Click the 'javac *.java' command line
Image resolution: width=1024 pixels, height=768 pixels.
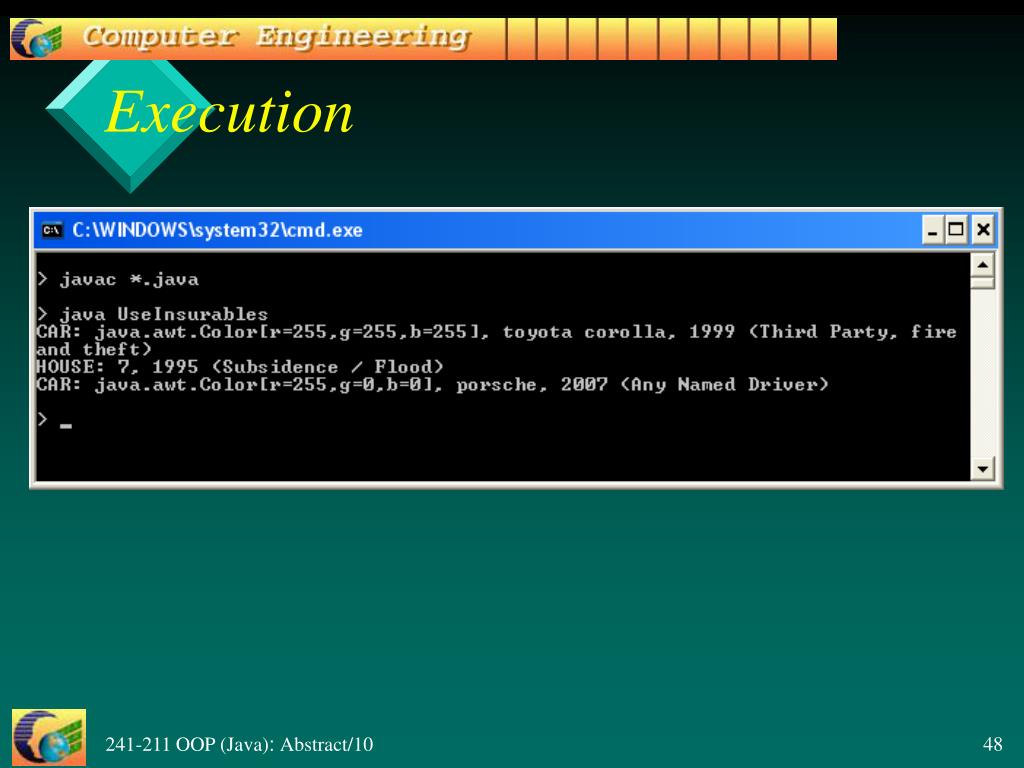118,280
